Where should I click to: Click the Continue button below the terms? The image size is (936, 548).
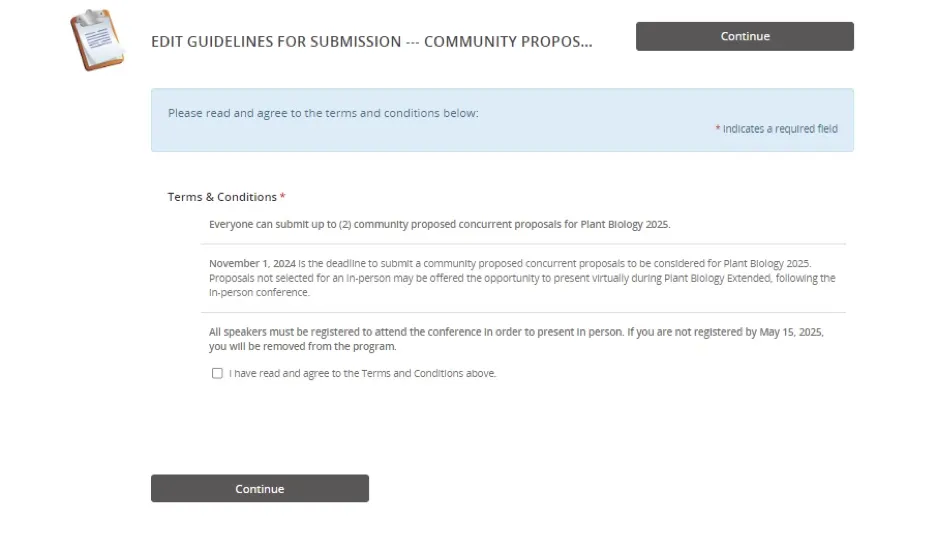(x=260, y=488)
